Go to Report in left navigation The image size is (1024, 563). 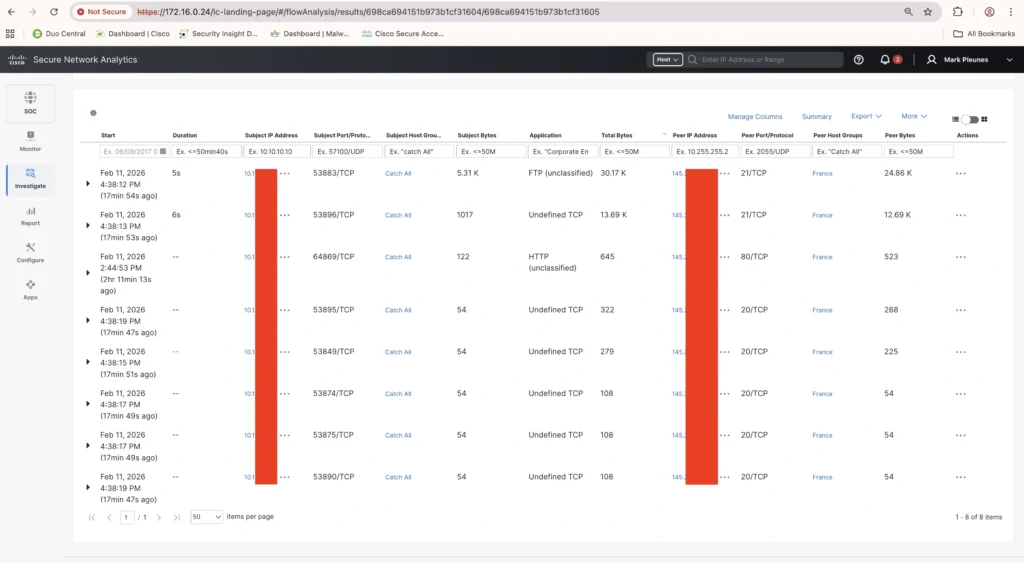point(30,215)
